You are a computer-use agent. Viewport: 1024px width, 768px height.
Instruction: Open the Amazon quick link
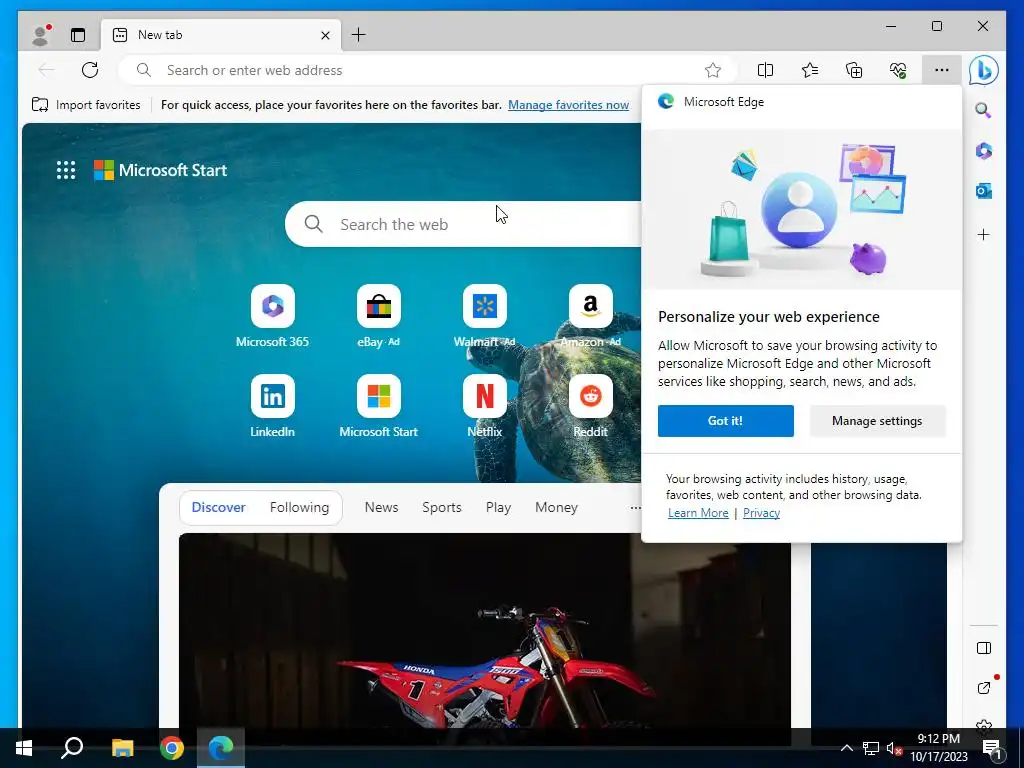tap(590, 316)
